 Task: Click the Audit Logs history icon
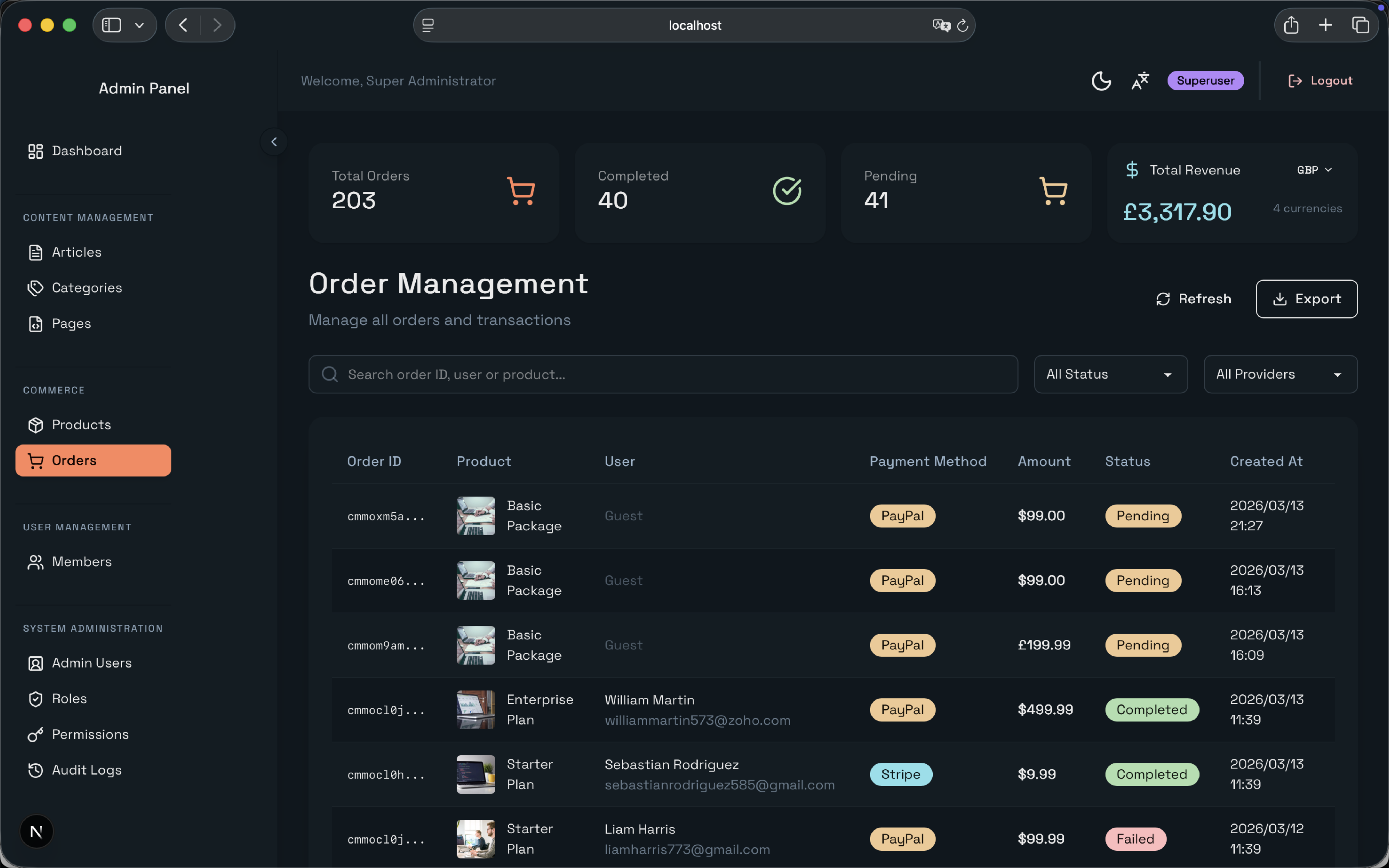click(36, 770)
